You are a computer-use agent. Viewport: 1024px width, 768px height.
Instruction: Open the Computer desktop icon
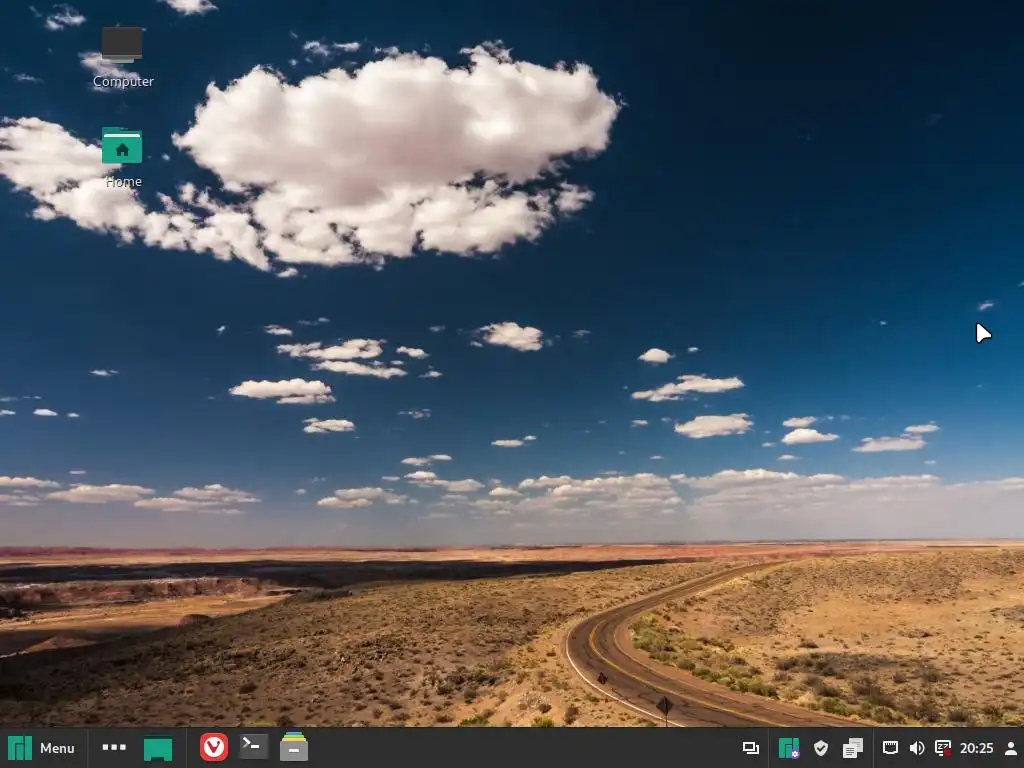pyautogui.click(x=122, y=57)
